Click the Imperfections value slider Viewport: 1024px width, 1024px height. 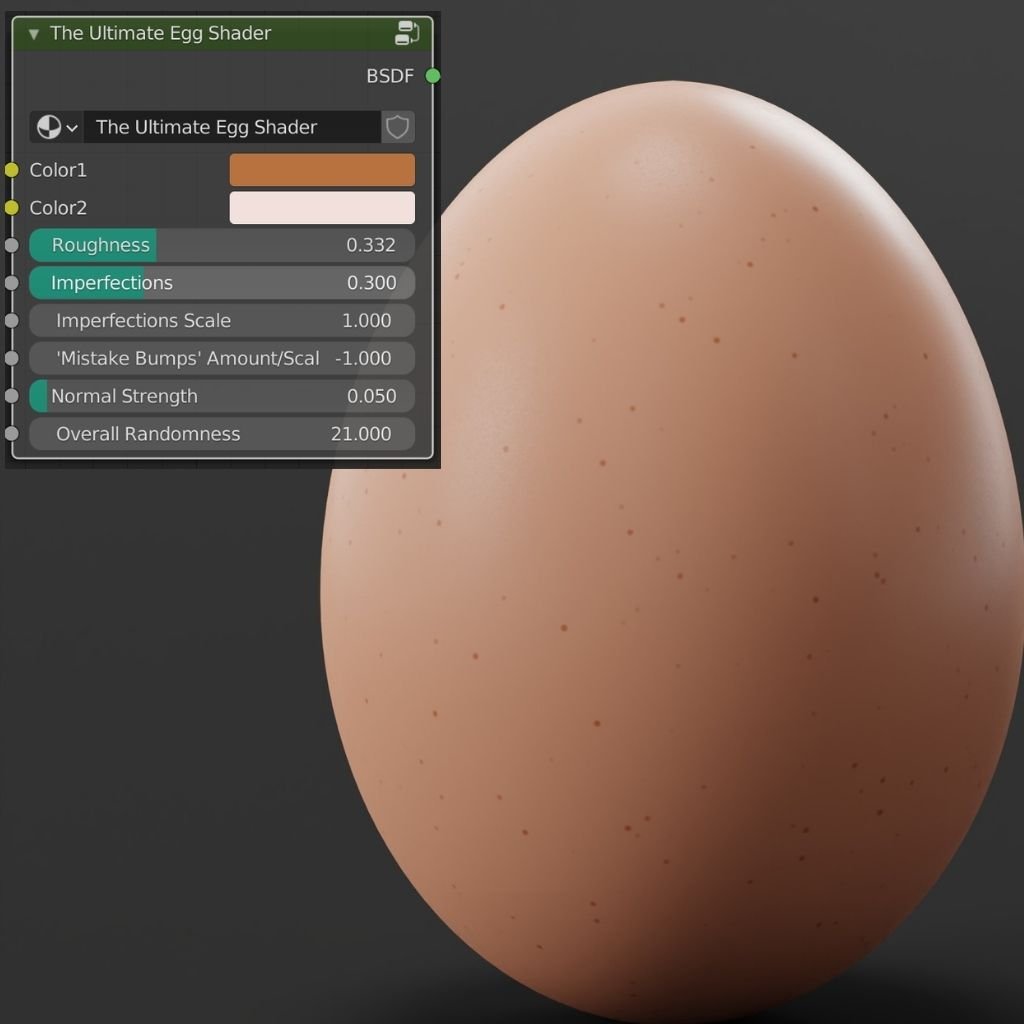220,283
